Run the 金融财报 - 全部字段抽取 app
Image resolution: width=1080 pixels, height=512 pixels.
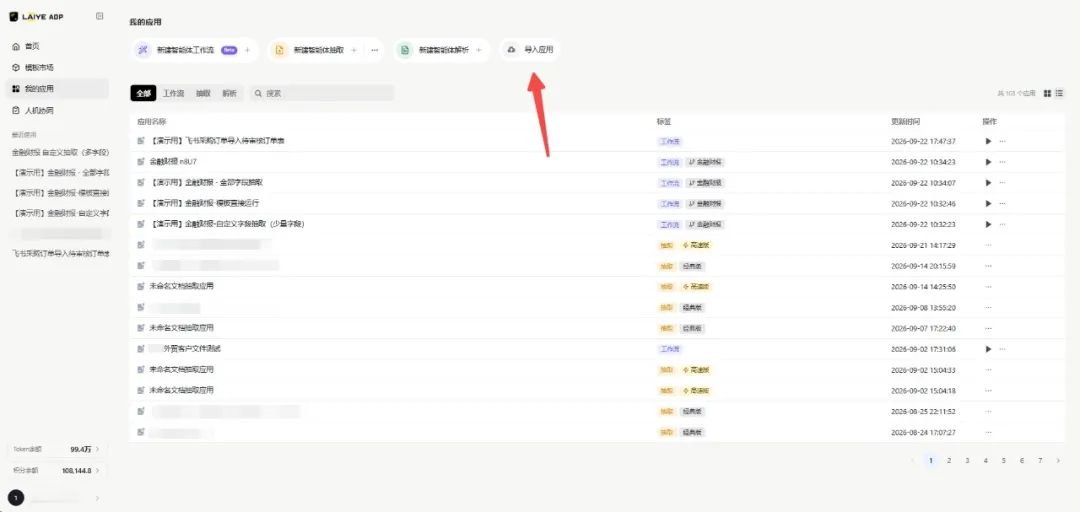point(988,183)
